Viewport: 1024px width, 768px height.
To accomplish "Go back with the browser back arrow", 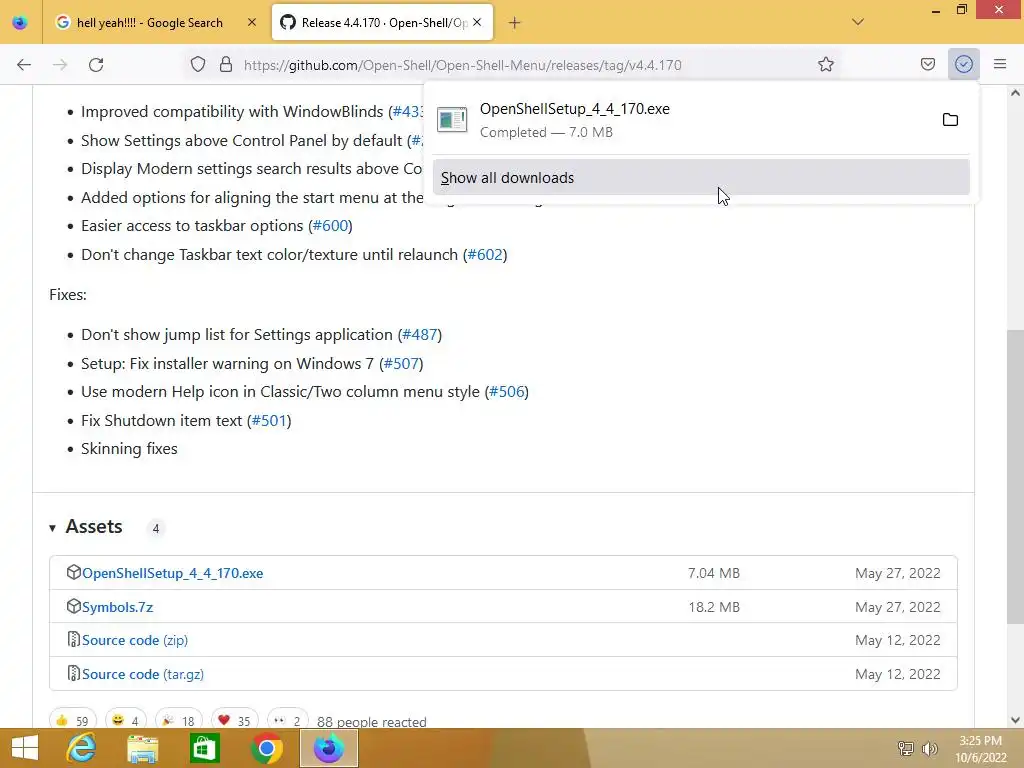I will (x=24, y=65).
